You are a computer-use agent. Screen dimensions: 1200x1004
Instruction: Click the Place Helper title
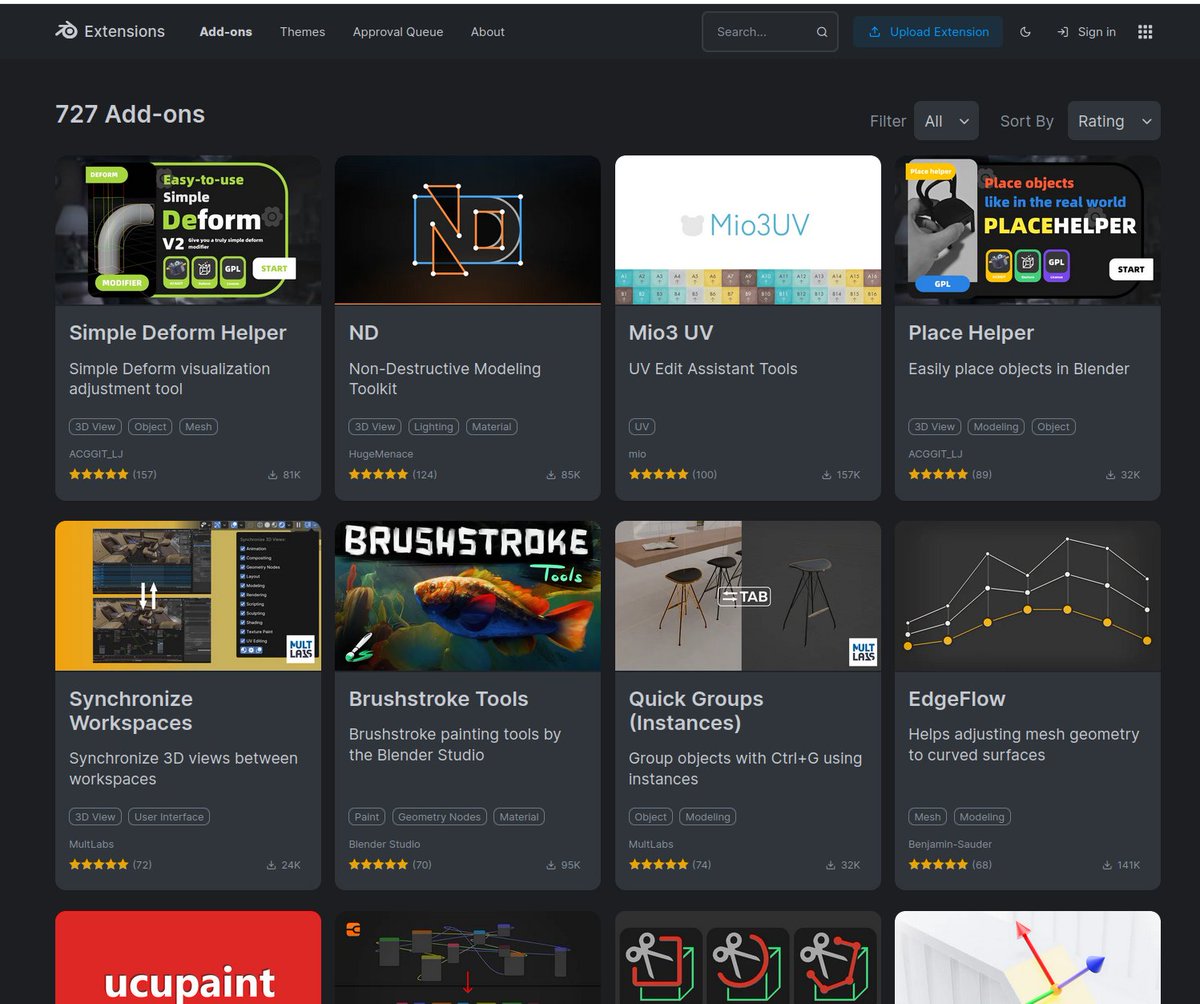coord(971,333)
